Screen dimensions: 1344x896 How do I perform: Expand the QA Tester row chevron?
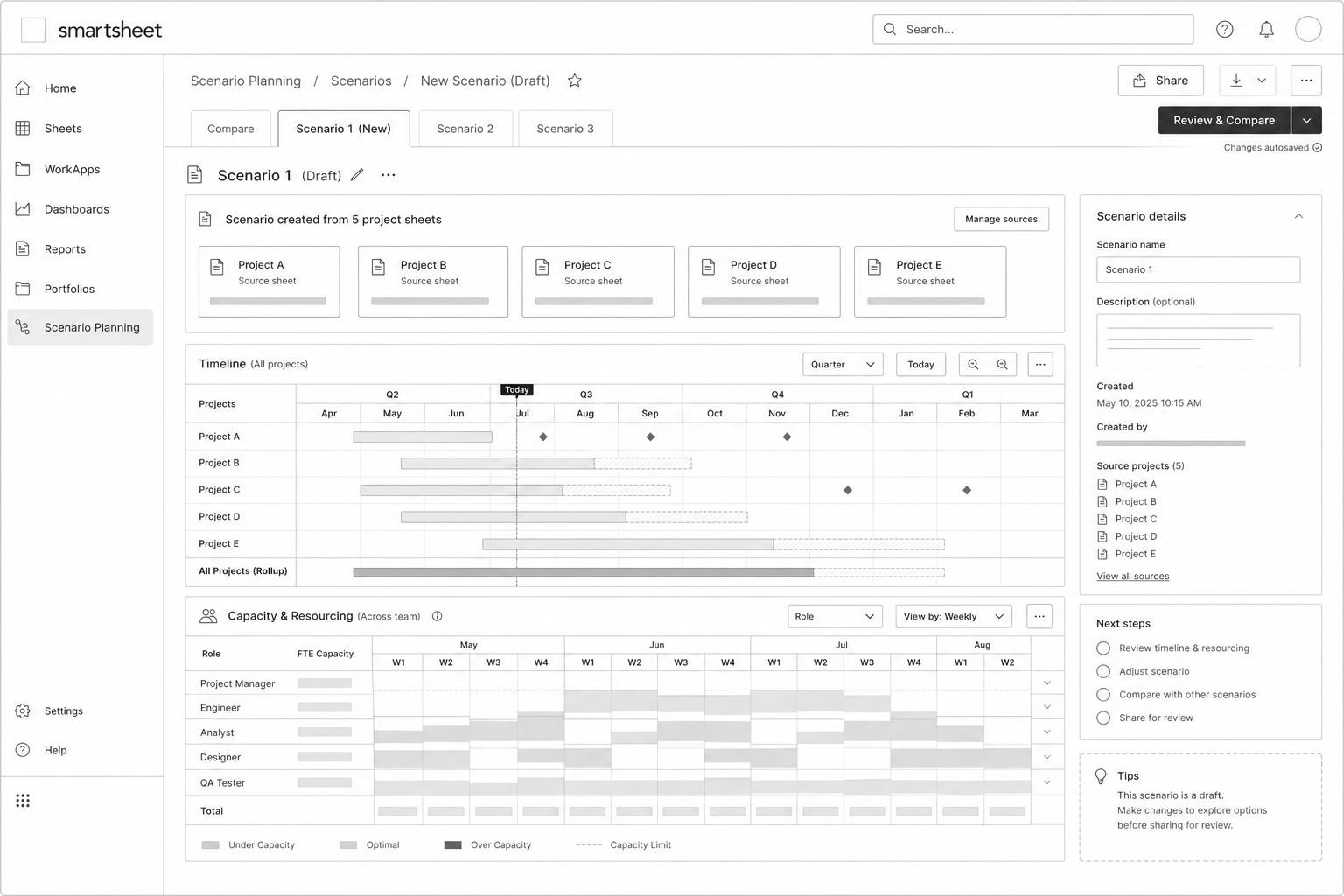(x=1047, y=782)
